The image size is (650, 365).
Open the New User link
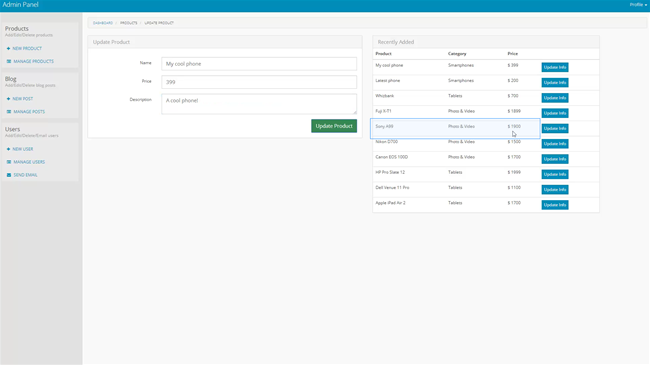pyautogui.click(x=23, y=149)
